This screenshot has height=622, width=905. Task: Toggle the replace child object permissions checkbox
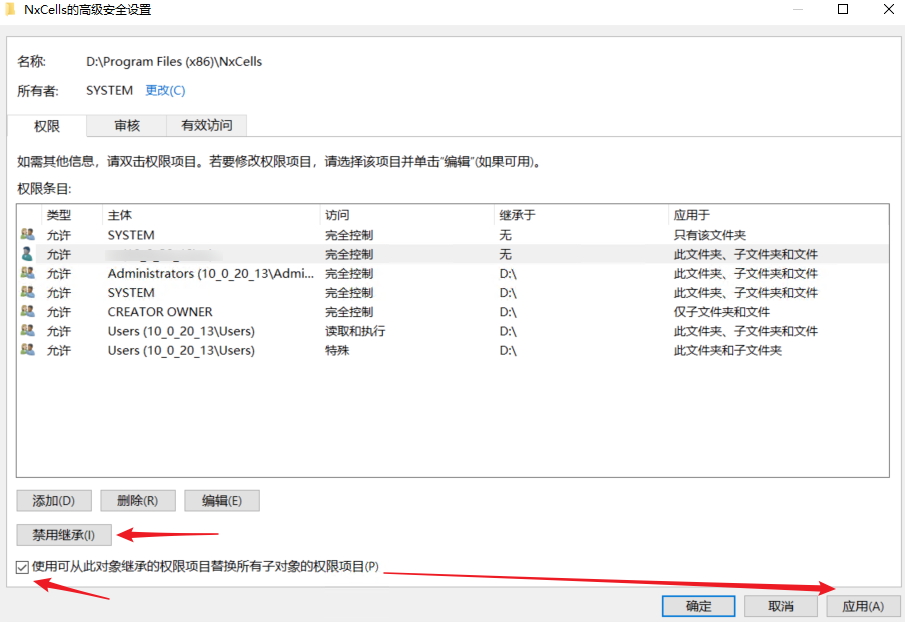point(23,567)
